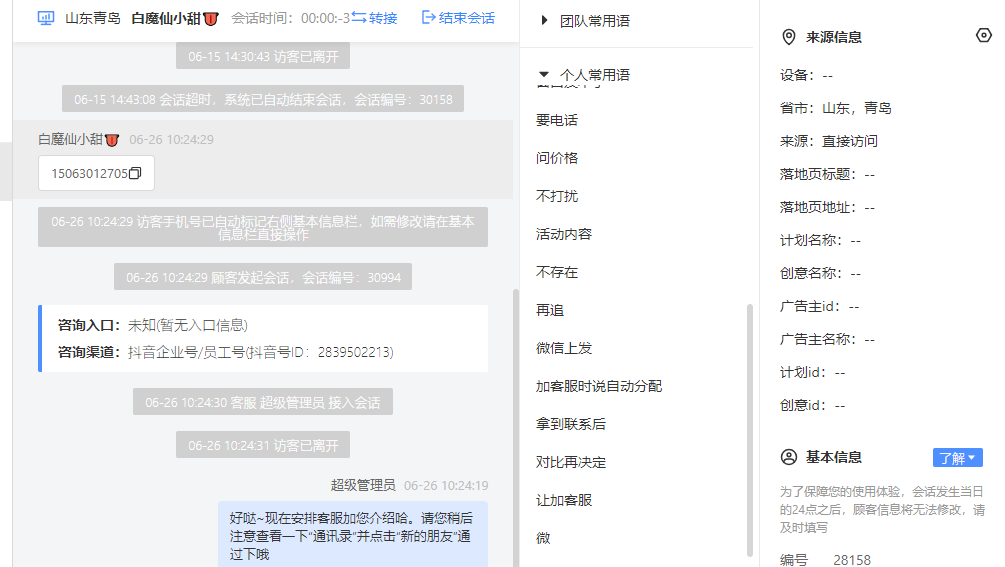Click the 广告主名称 field
This screenshot has height=567, width=1005.
827,340
